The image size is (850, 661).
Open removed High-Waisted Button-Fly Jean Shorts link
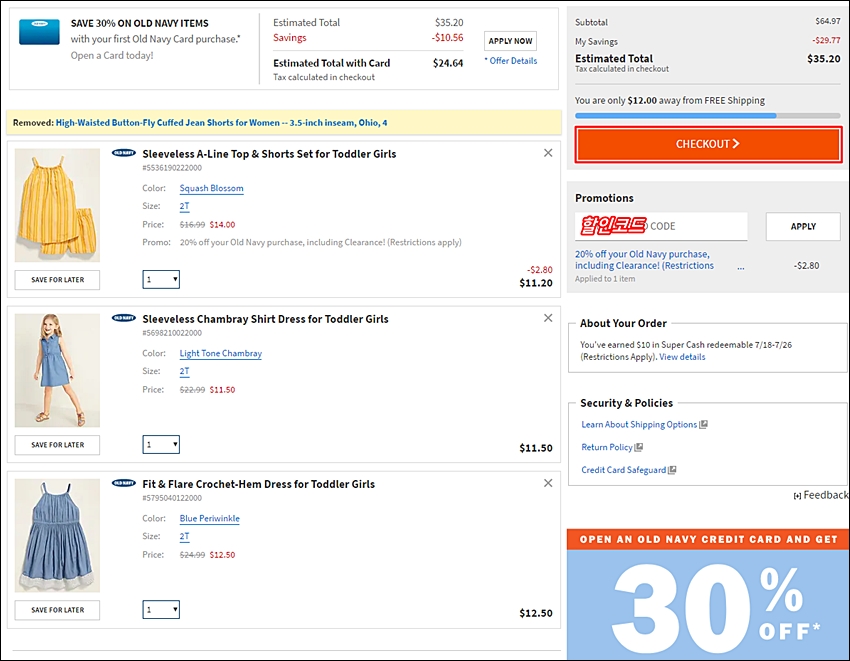[x=221, y=123]
